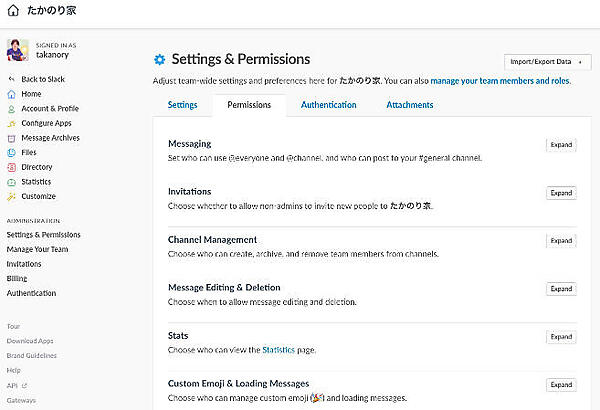Switch to the Authentication tab
This screenshot has height=410, width=600.
[328, 105]
